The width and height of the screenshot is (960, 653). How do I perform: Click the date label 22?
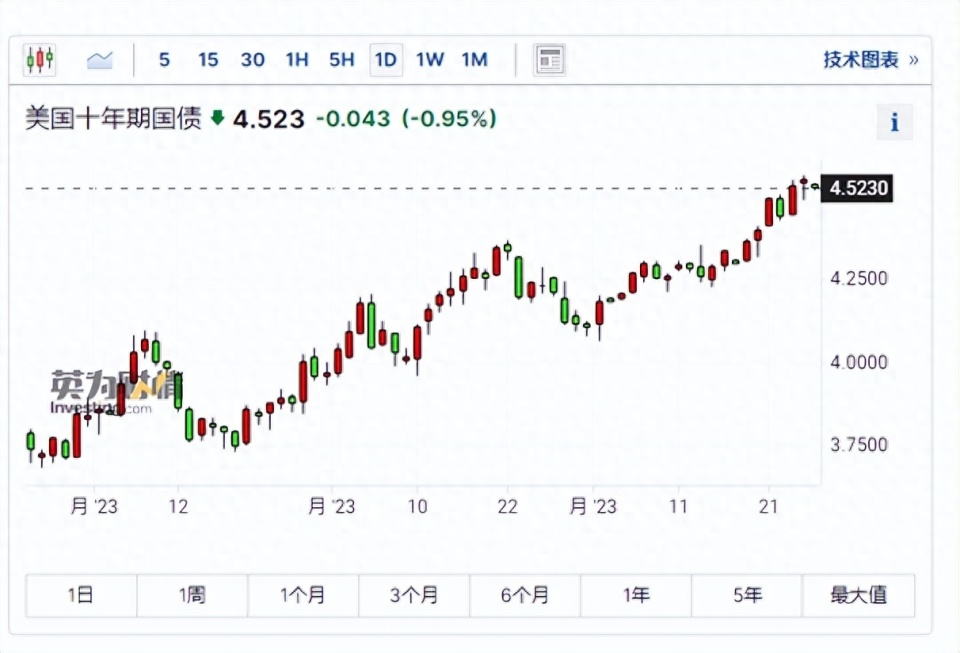(508, 507)
